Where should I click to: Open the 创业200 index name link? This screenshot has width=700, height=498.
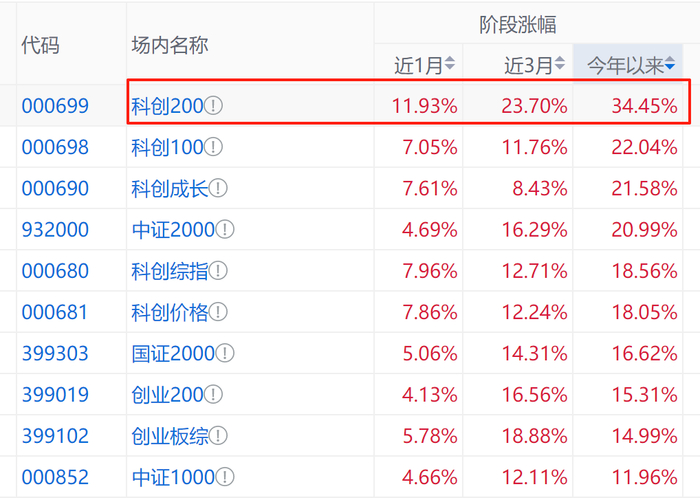tap(167, 394)
